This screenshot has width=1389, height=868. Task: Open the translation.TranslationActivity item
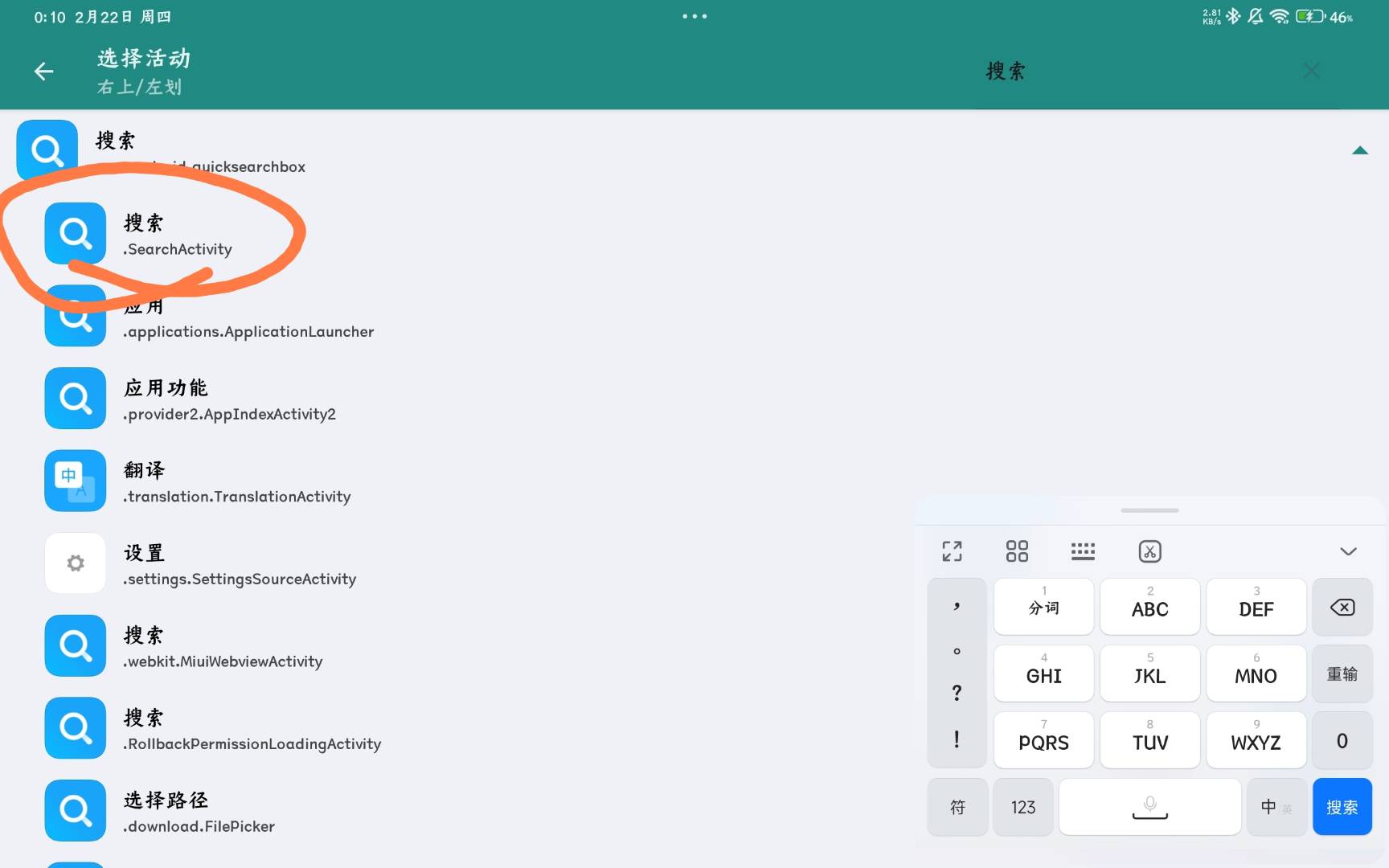pos(237,482)
